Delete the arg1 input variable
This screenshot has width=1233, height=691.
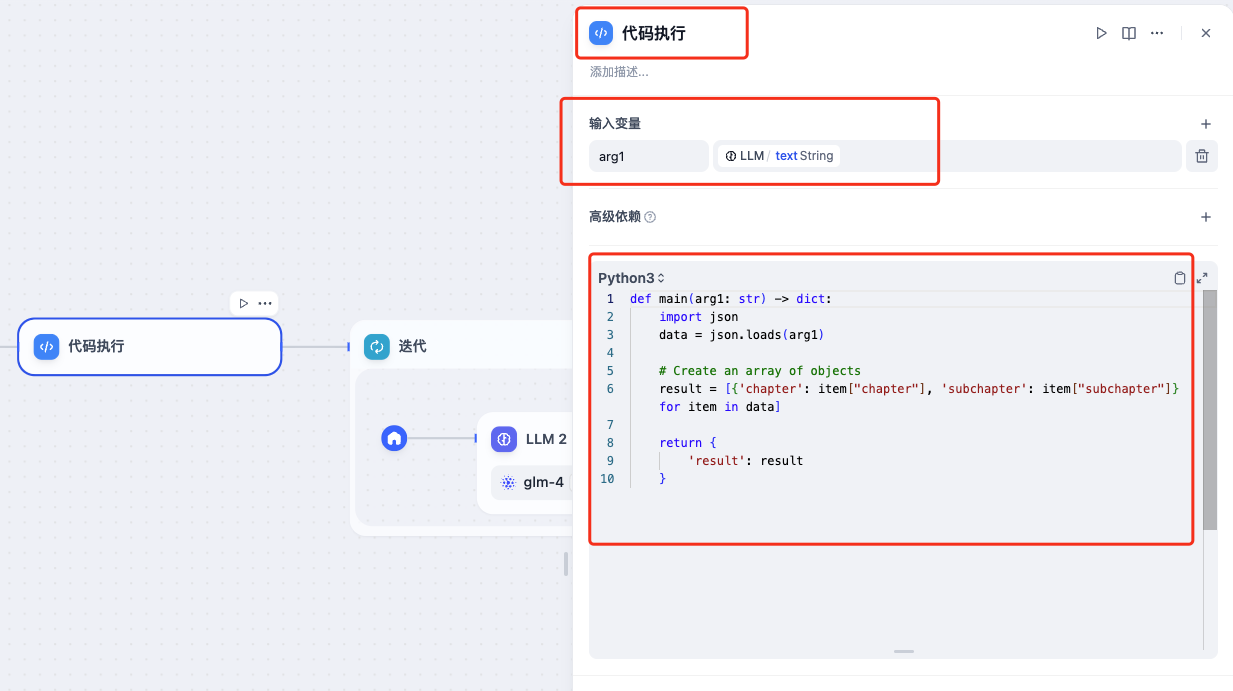pyautogui.click(x=1202, y=156)
